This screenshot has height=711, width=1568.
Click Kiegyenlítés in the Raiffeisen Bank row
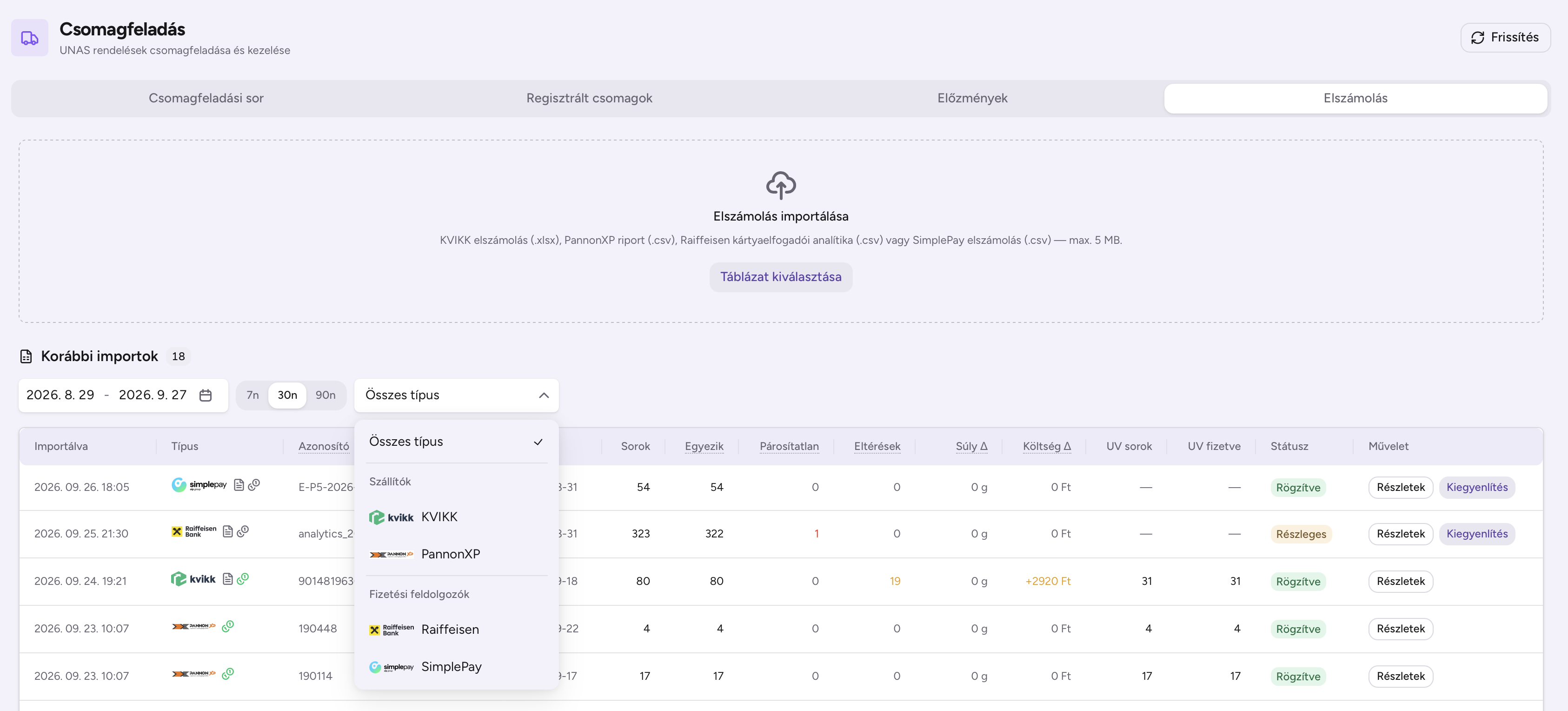pos(1477,534)
